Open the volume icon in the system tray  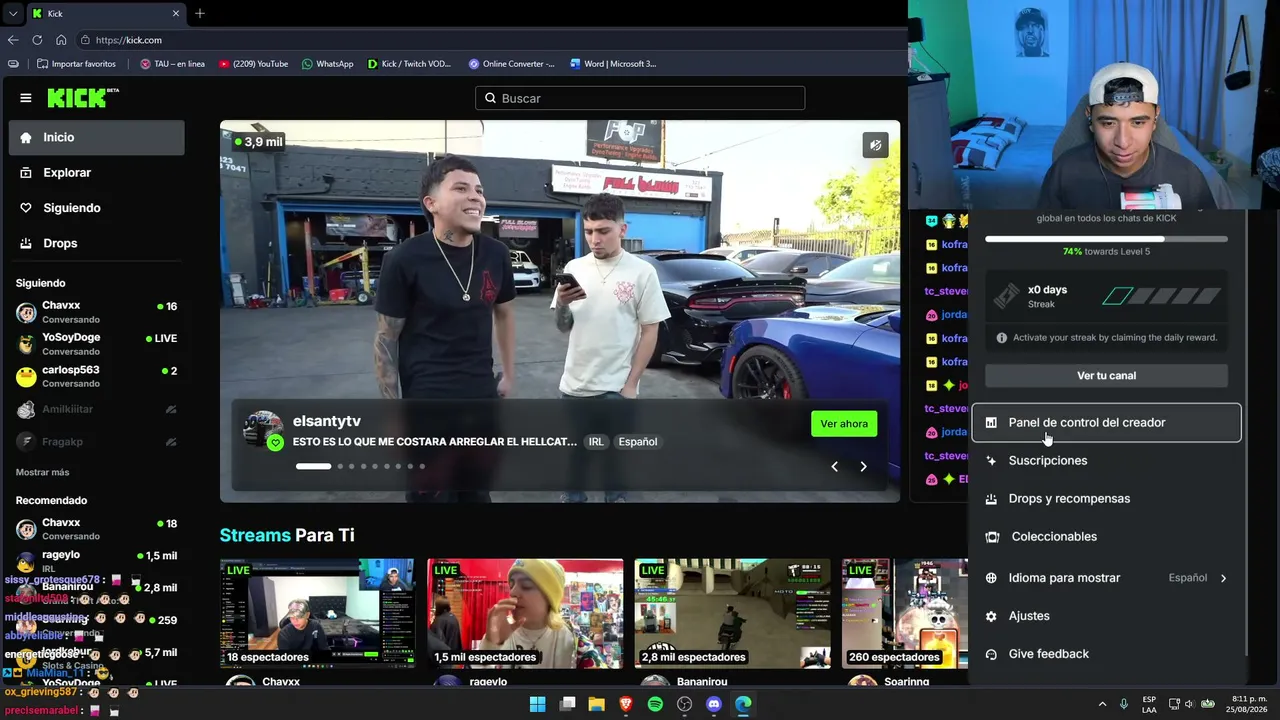(1189, 704)
